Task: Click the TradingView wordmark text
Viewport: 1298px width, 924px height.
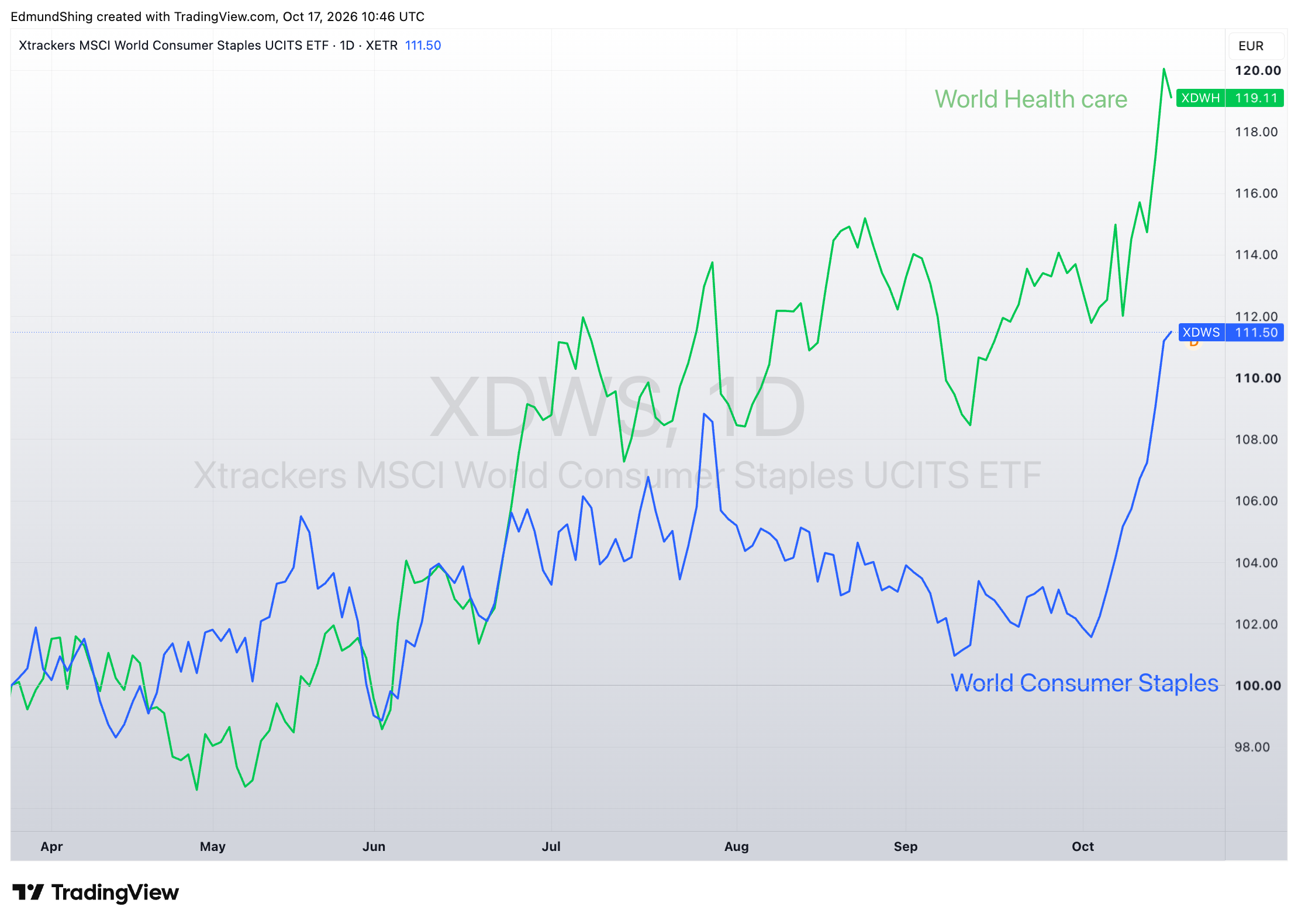Action: 115,892
